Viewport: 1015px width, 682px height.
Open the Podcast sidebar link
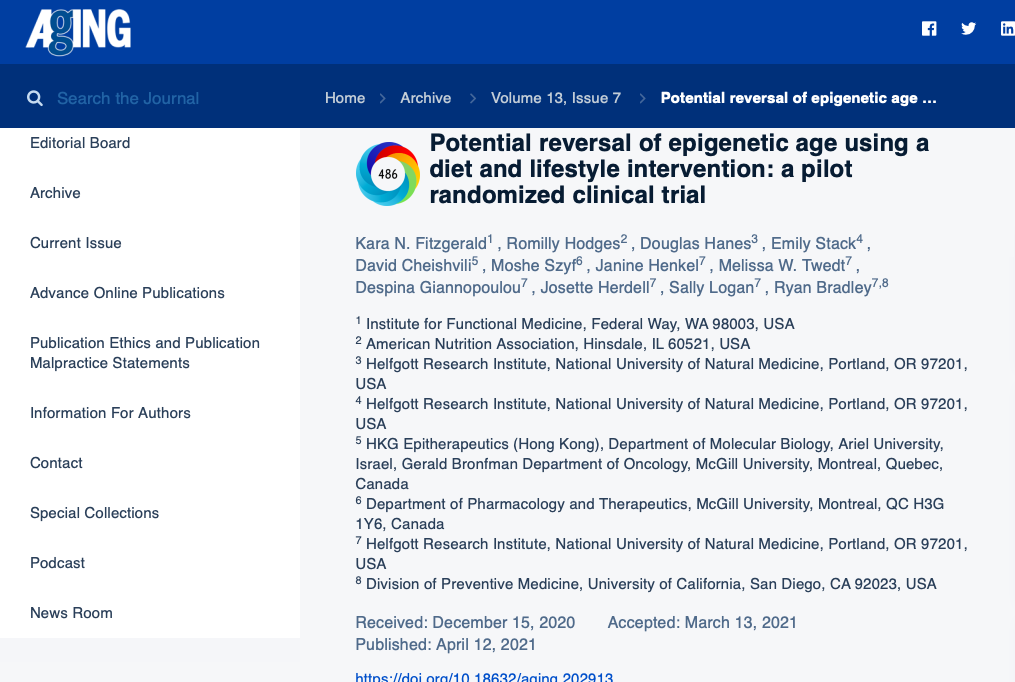point(58,563)
